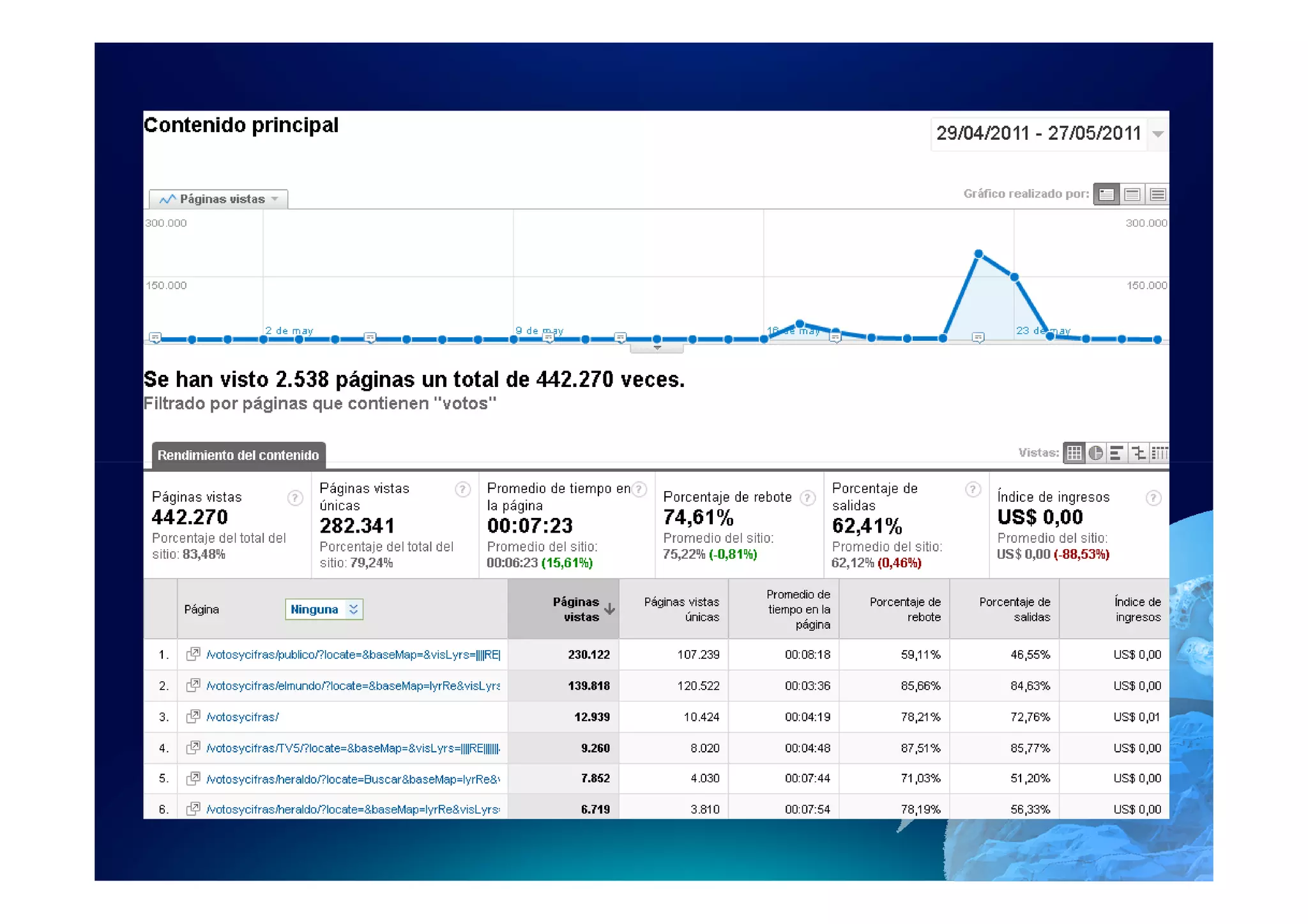Select the table grid view icon

(1074, 453)
